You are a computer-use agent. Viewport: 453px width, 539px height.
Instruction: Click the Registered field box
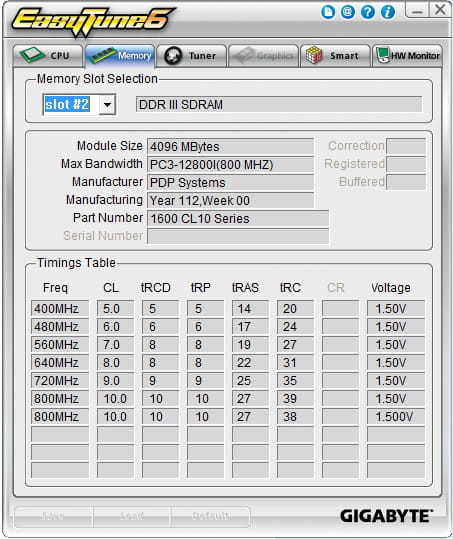click(x=406, y=164)
